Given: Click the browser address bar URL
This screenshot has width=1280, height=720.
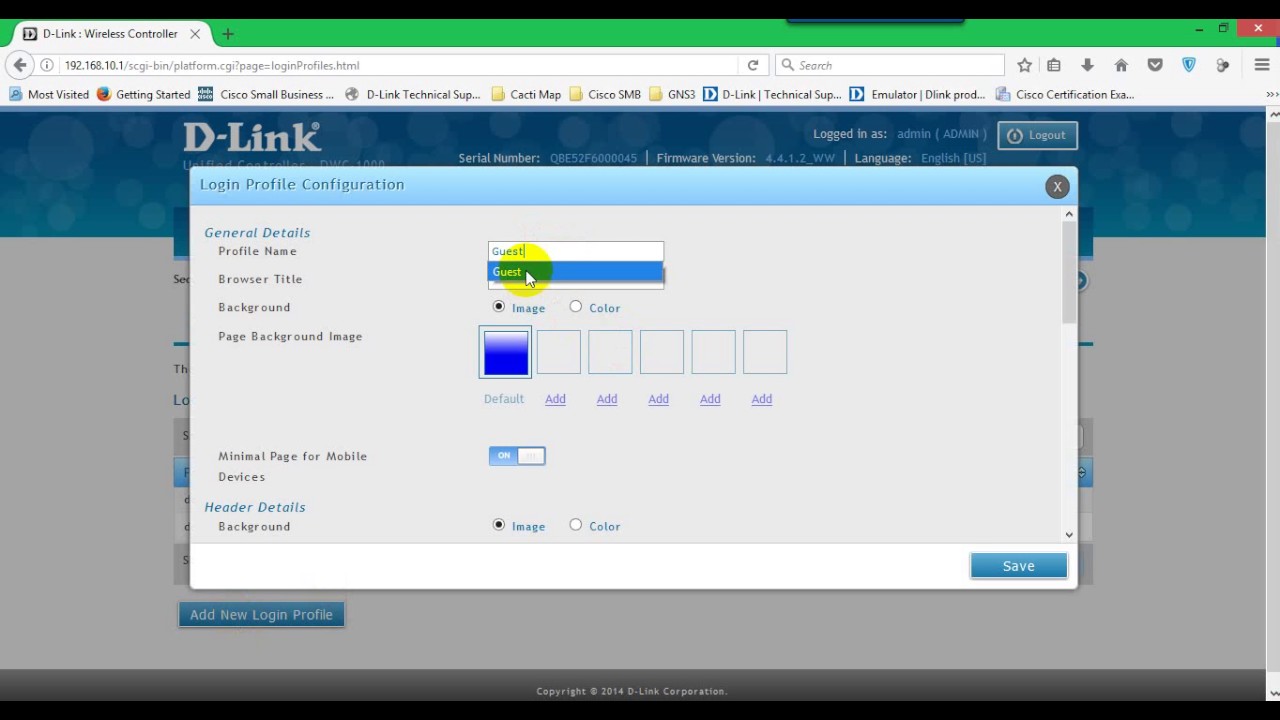Looking at the screenshot, I should pos(400,65).
